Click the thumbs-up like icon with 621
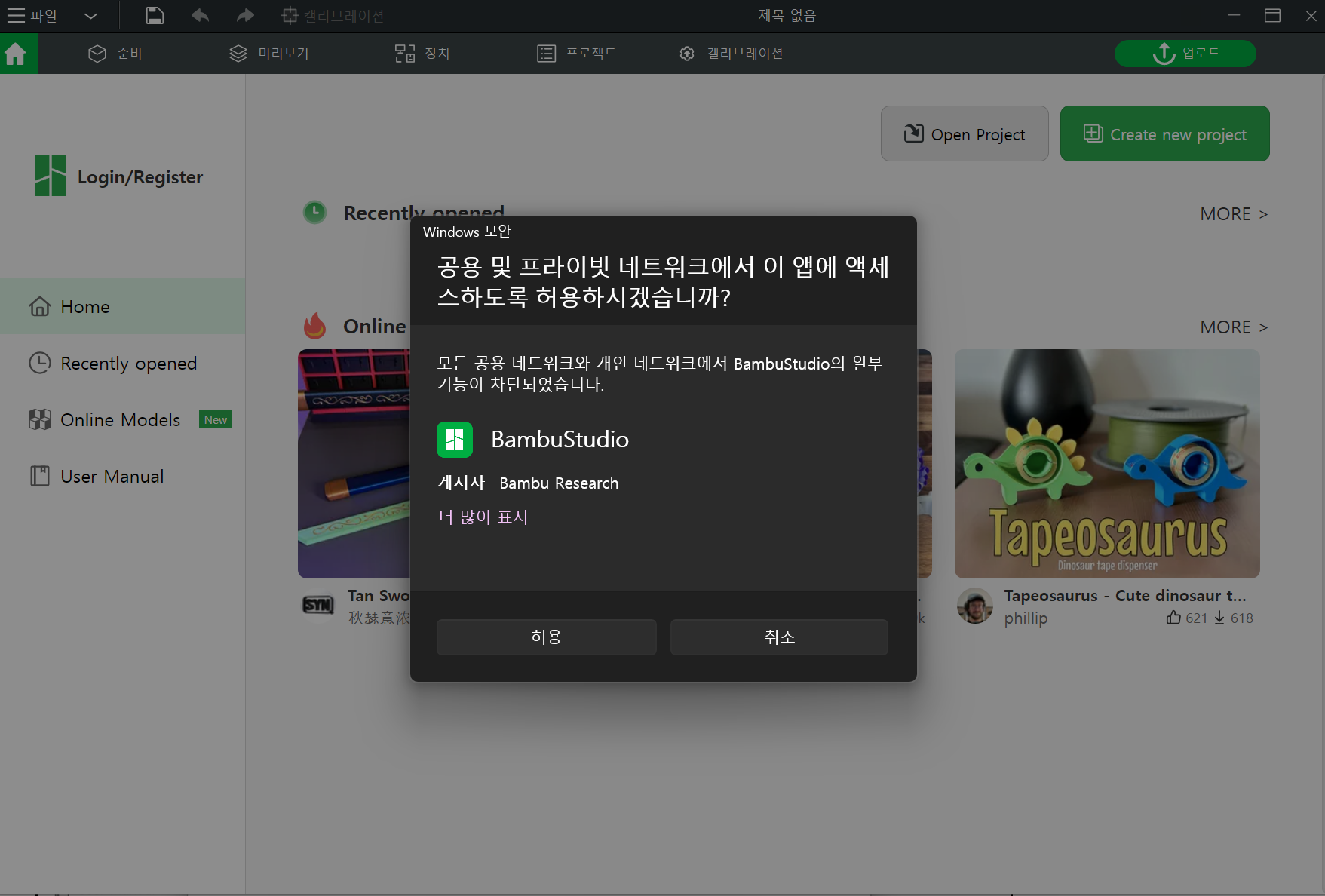1325x896 pixels. [1173, 618]
